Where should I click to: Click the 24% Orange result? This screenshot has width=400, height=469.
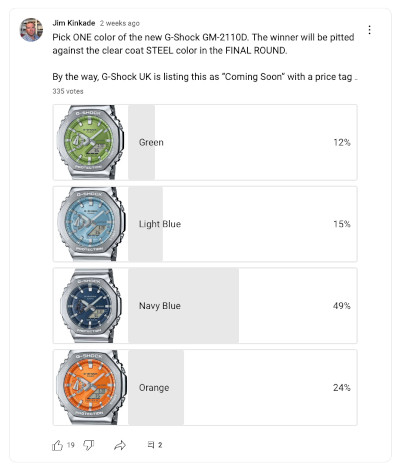[342, 387]
